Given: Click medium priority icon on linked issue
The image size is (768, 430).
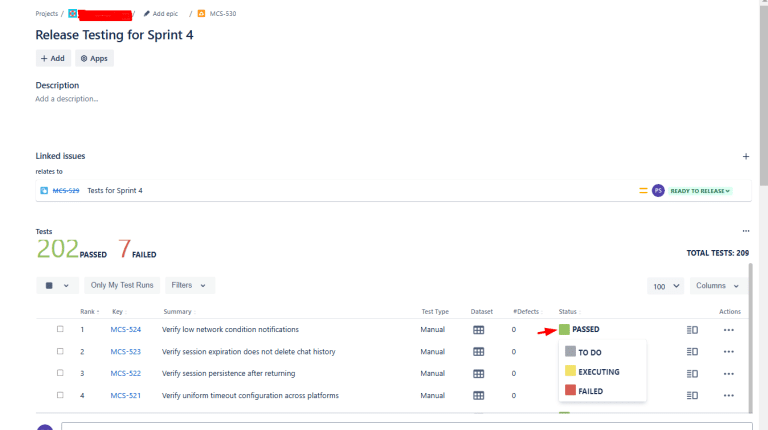Looking at the screenshot, I should point(643,191).
